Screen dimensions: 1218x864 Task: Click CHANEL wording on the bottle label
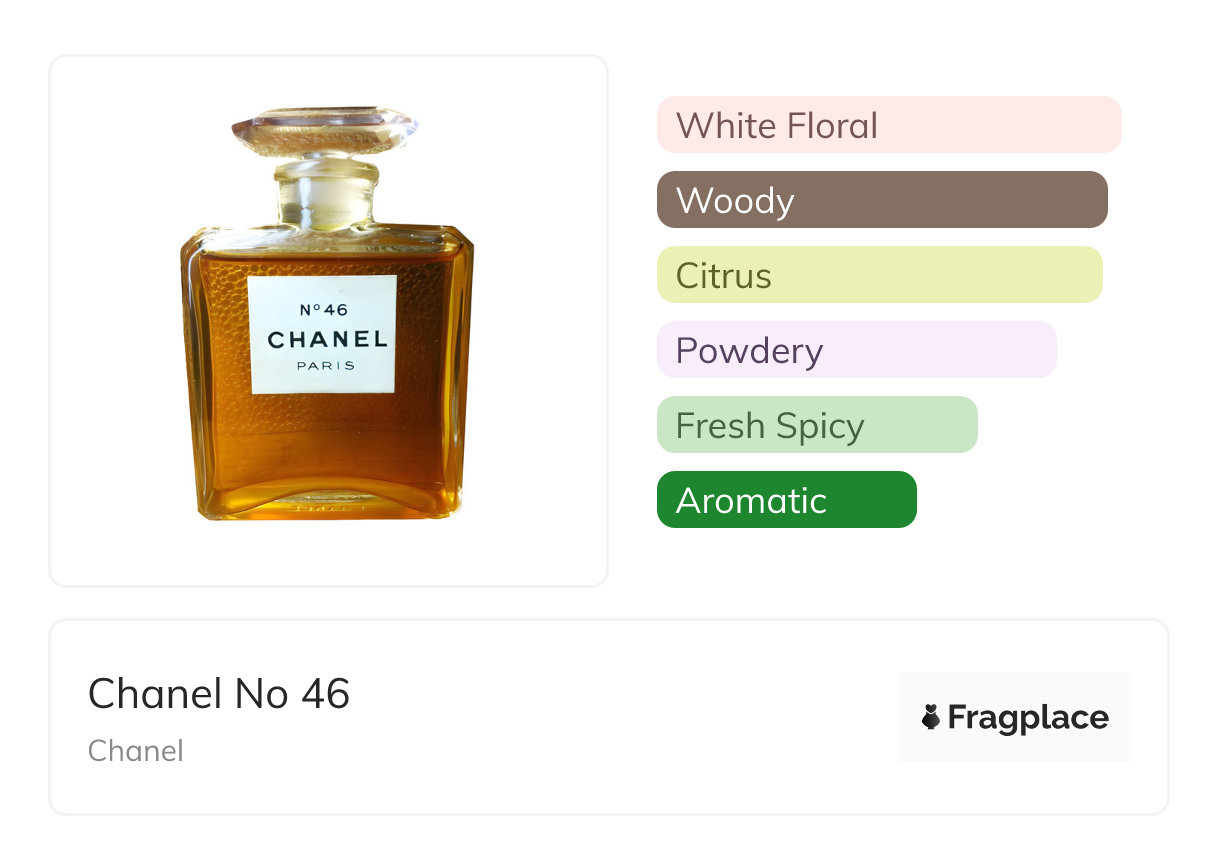(x=326, y=340)
